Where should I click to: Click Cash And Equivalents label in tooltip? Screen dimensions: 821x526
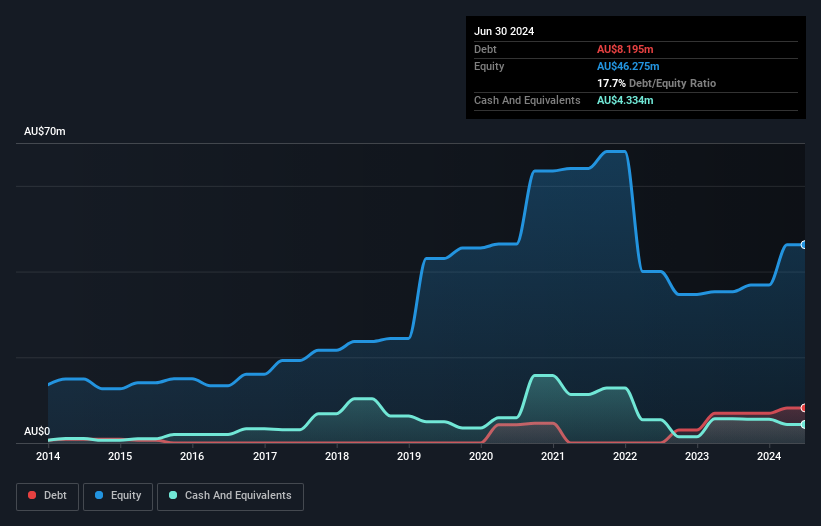click(527, 100)
